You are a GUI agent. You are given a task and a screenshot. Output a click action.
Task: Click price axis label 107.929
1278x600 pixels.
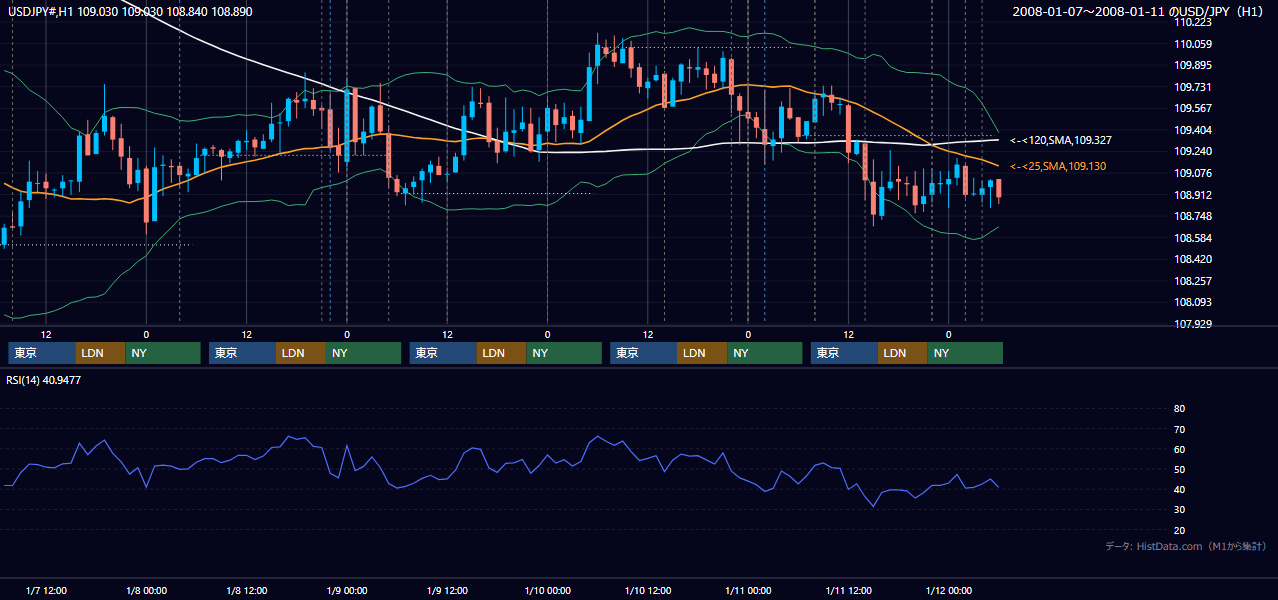1195,324
